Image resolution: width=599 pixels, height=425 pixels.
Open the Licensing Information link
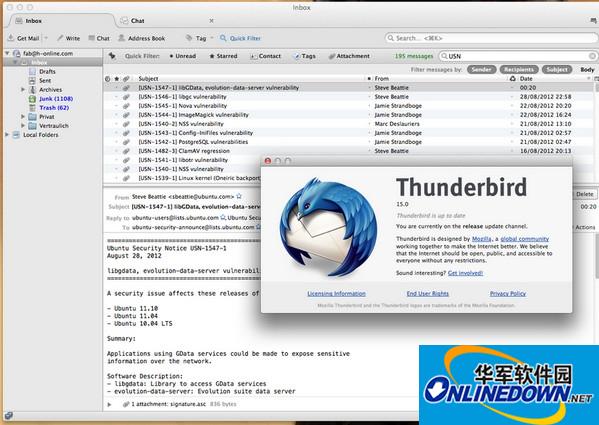[x=337, y=294]
